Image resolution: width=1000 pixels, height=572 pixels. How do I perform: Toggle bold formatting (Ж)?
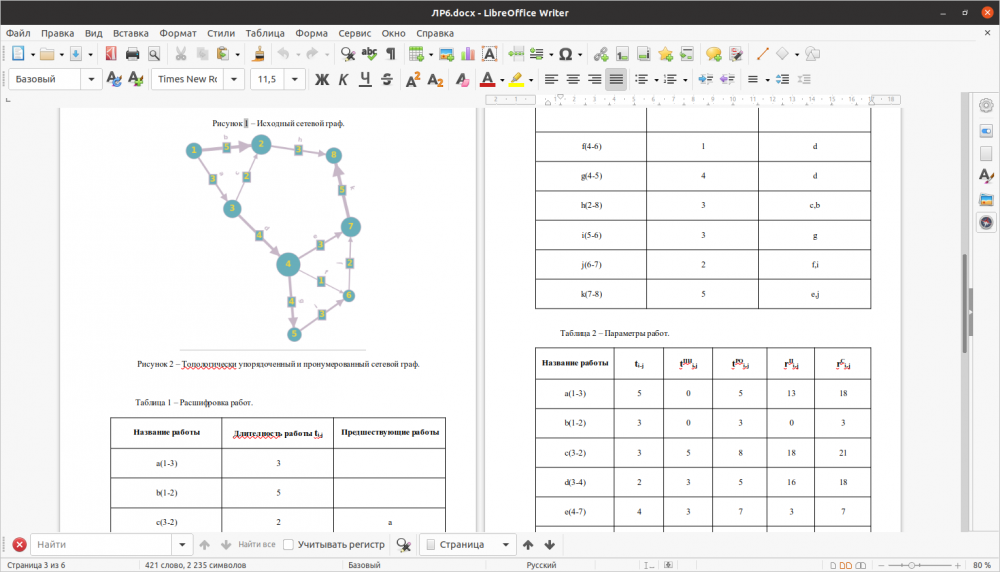click(x=322, y=79)
